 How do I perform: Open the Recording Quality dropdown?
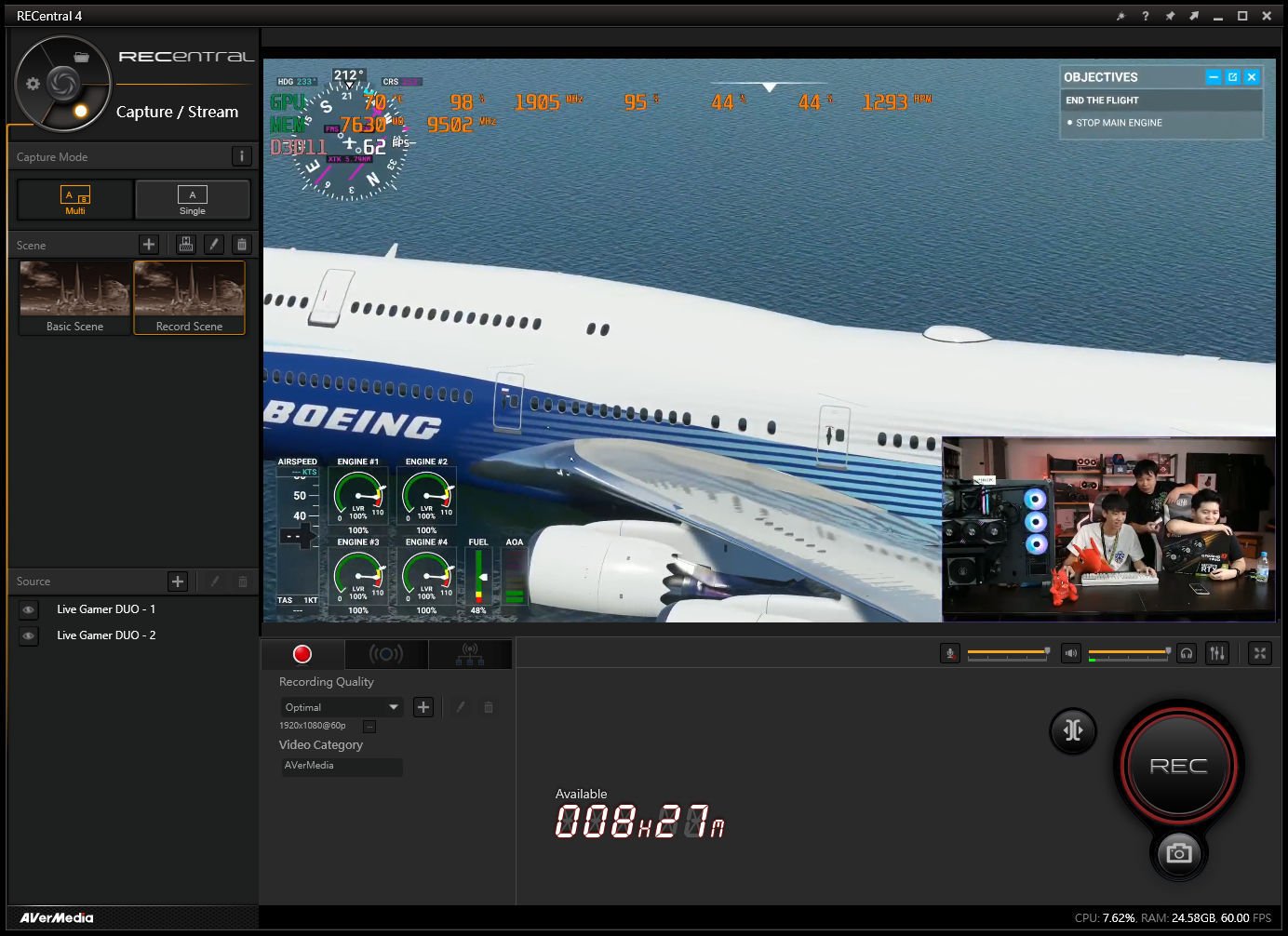click(x=342, y=707)
